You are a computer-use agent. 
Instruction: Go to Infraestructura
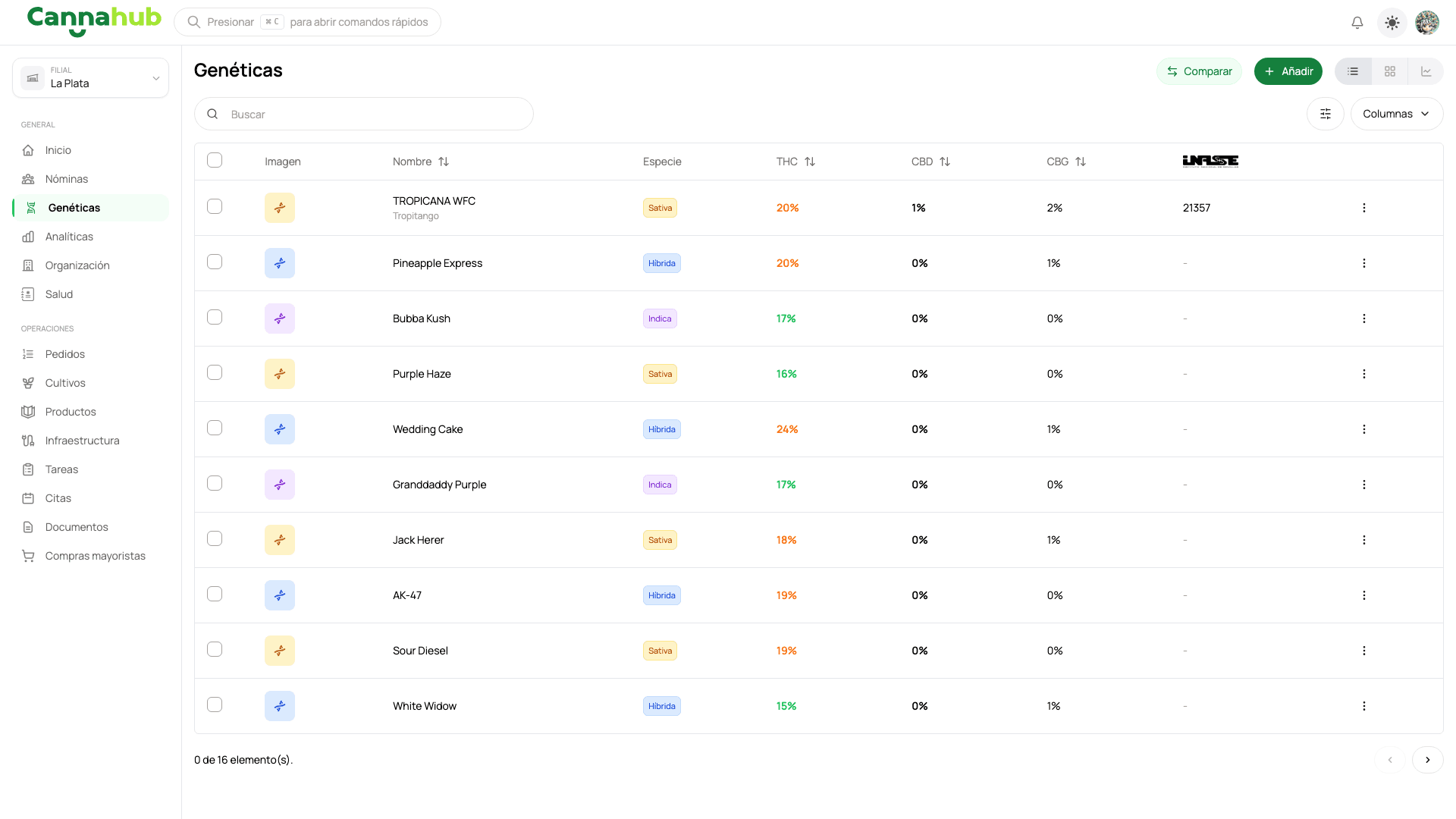[90, 441]
